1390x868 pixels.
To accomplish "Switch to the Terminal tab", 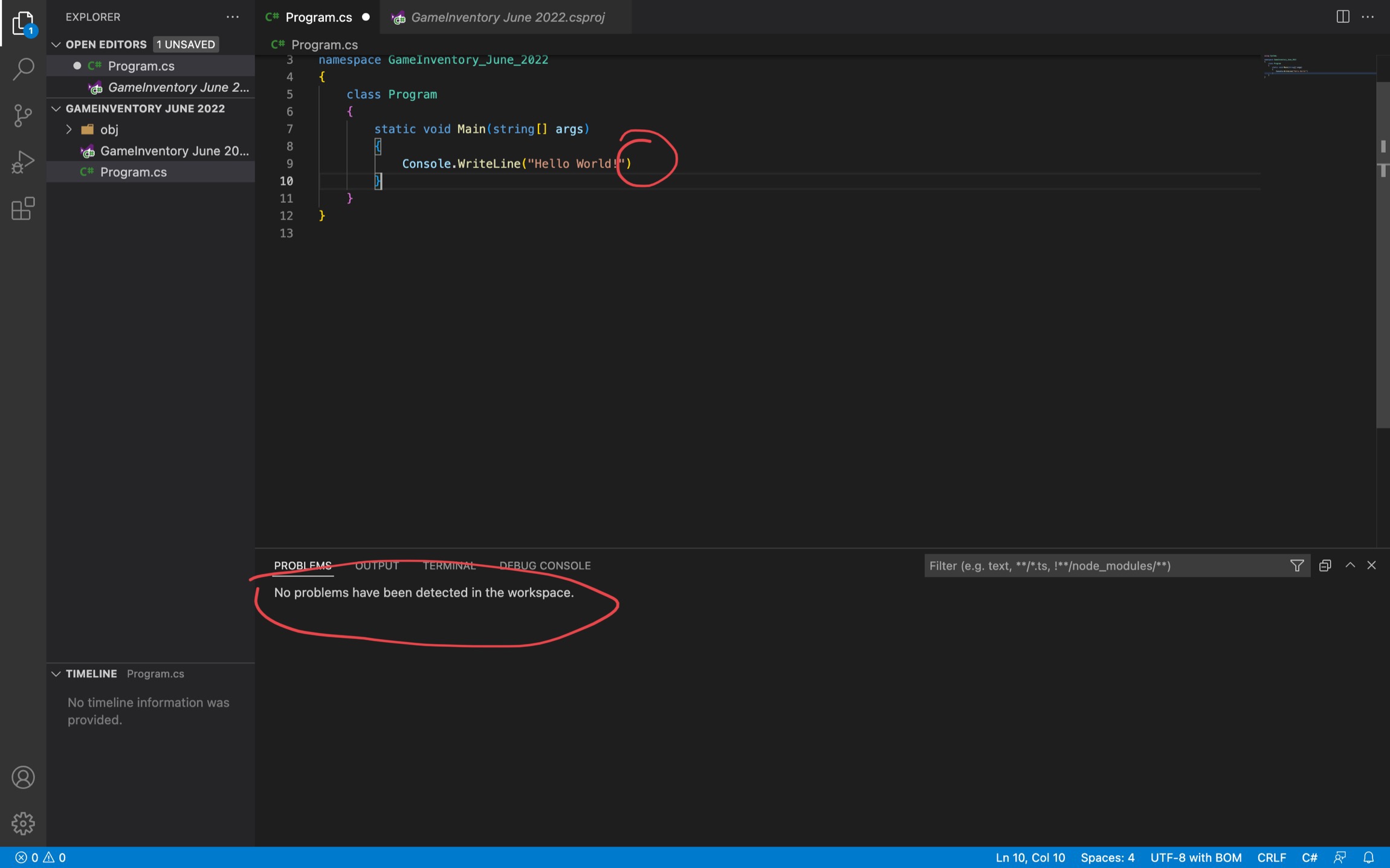I will click(449, 565).
